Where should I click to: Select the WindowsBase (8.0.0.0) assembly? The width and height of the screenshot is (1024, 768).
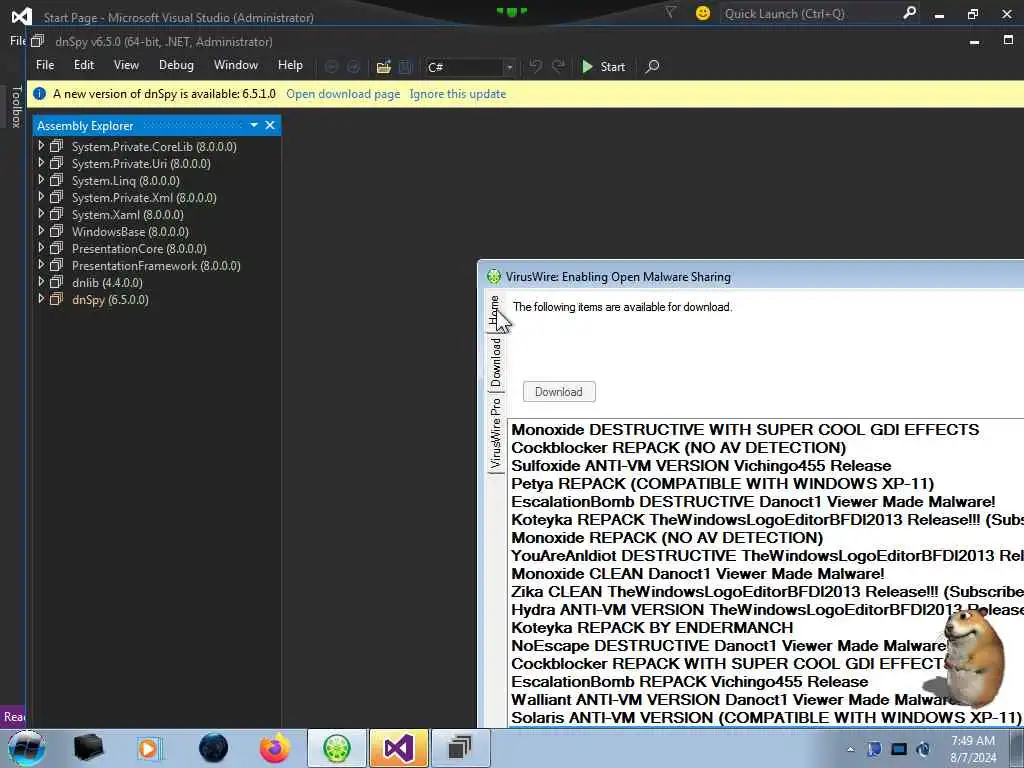pyautogui.click(x=130, y=231)
